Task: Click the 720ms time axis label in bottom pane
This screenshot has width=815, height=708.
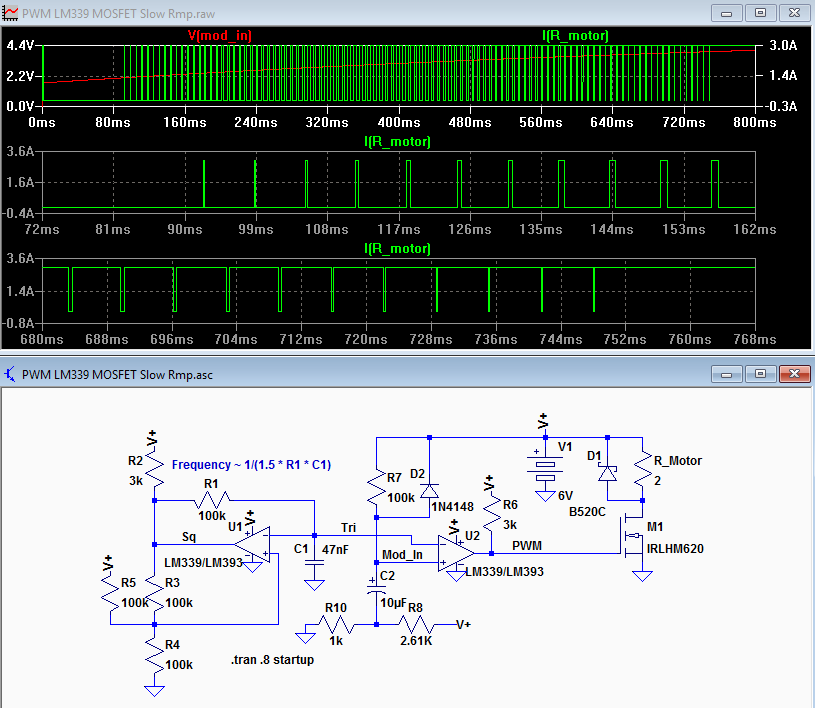Action: coord(366,339)
